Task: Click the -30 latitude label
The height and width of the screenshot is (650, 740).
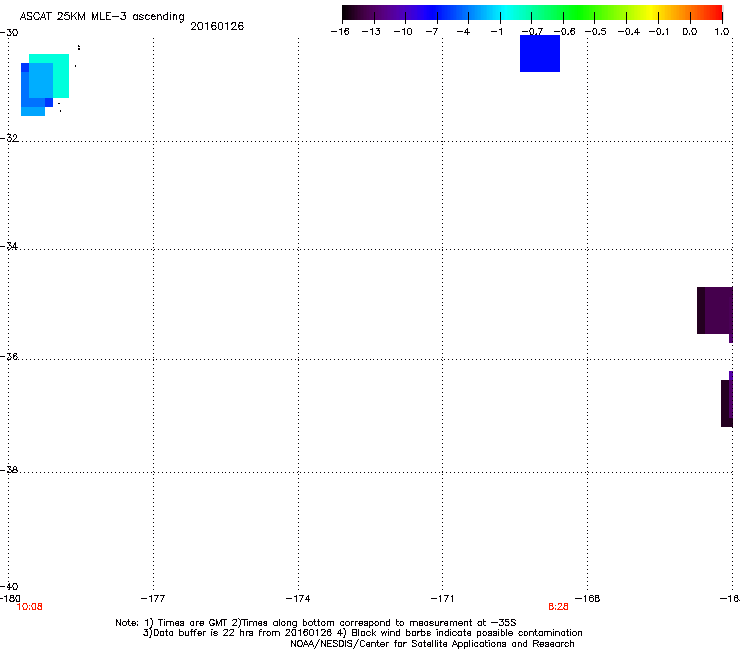Action: coord(9,33)
